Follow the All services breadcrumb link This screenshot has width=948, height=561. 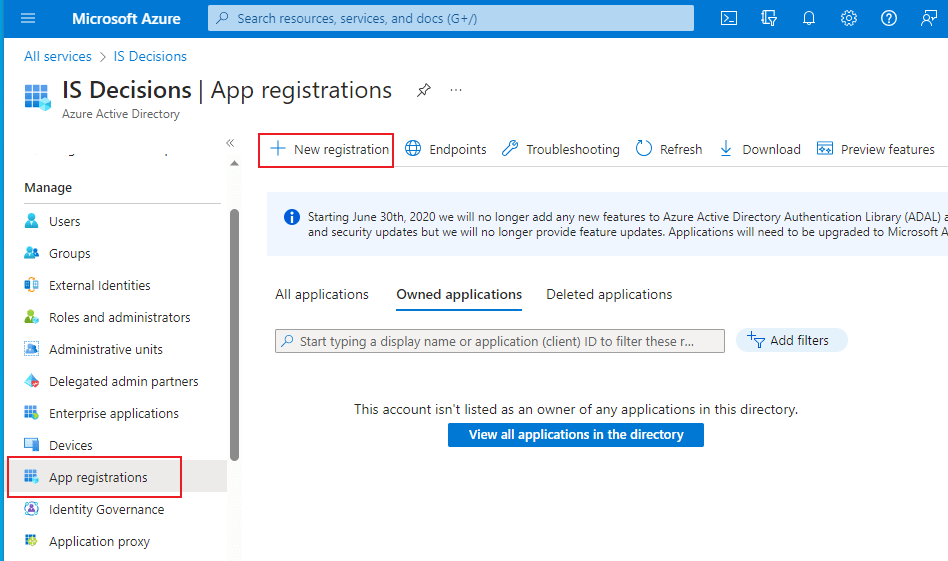[58, 57]
